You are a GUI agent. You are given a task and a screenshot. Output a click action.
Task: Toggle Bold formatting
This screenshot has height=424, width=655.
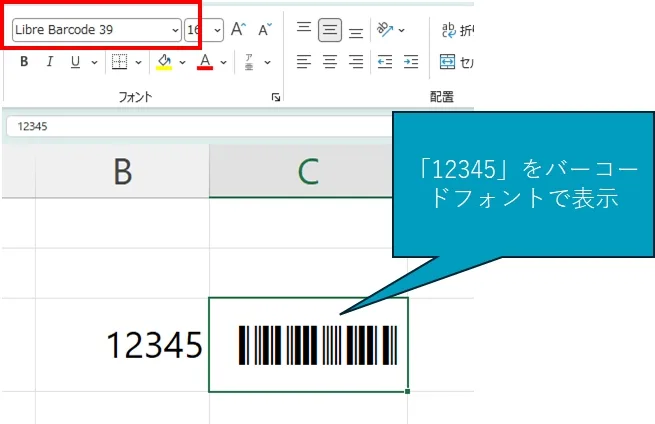(x=24, y=62)
